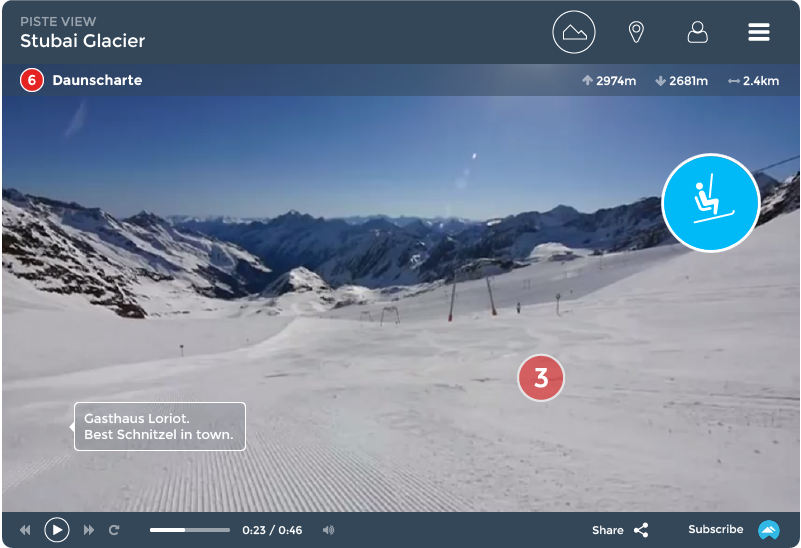801x548 pixels.
Task: Click the 0:23 / 0:46 time display
Action: pos(272,530)
